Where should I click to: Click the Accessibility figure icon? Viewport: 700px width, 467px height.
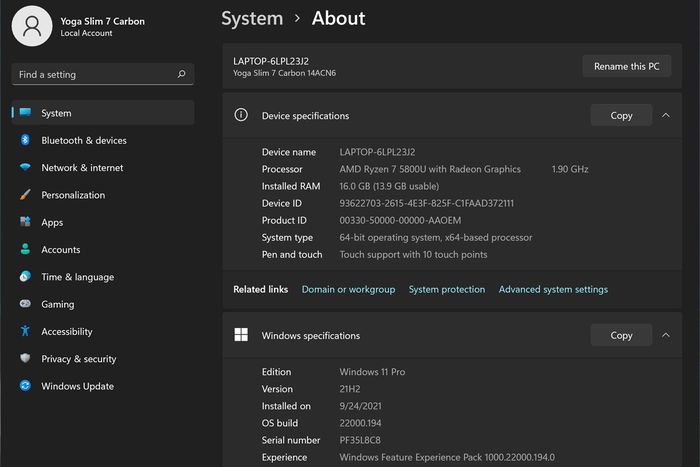[25, 331]
